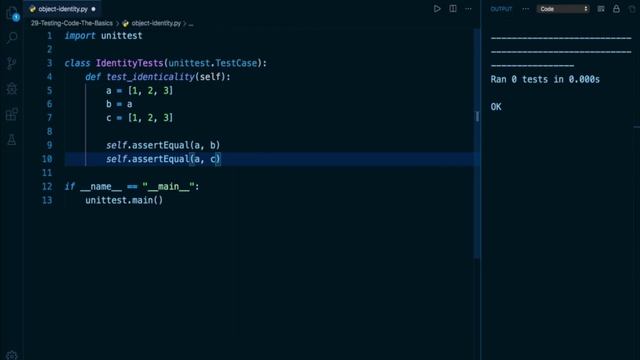Click line number 1 in gutter
This screenshot has height=360, width=640.
click(49, 36)
